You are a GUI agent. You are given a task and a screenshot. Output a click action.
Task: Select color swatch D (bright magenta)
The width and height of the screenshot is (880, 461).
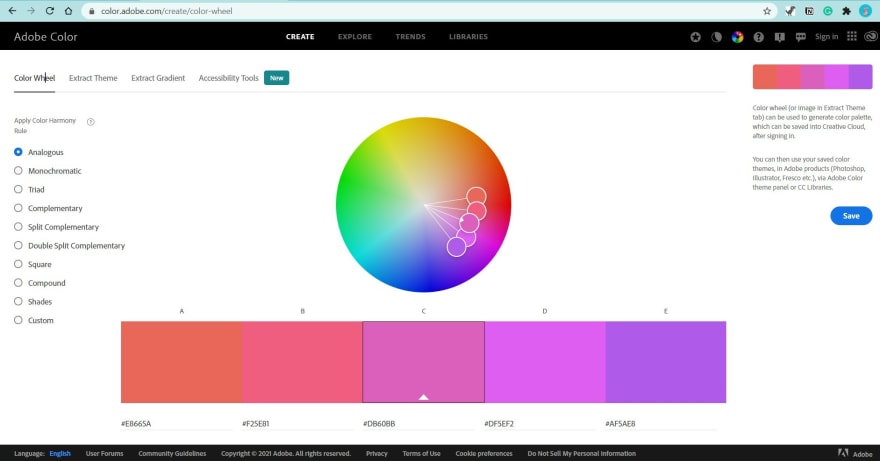click(544, 362)
